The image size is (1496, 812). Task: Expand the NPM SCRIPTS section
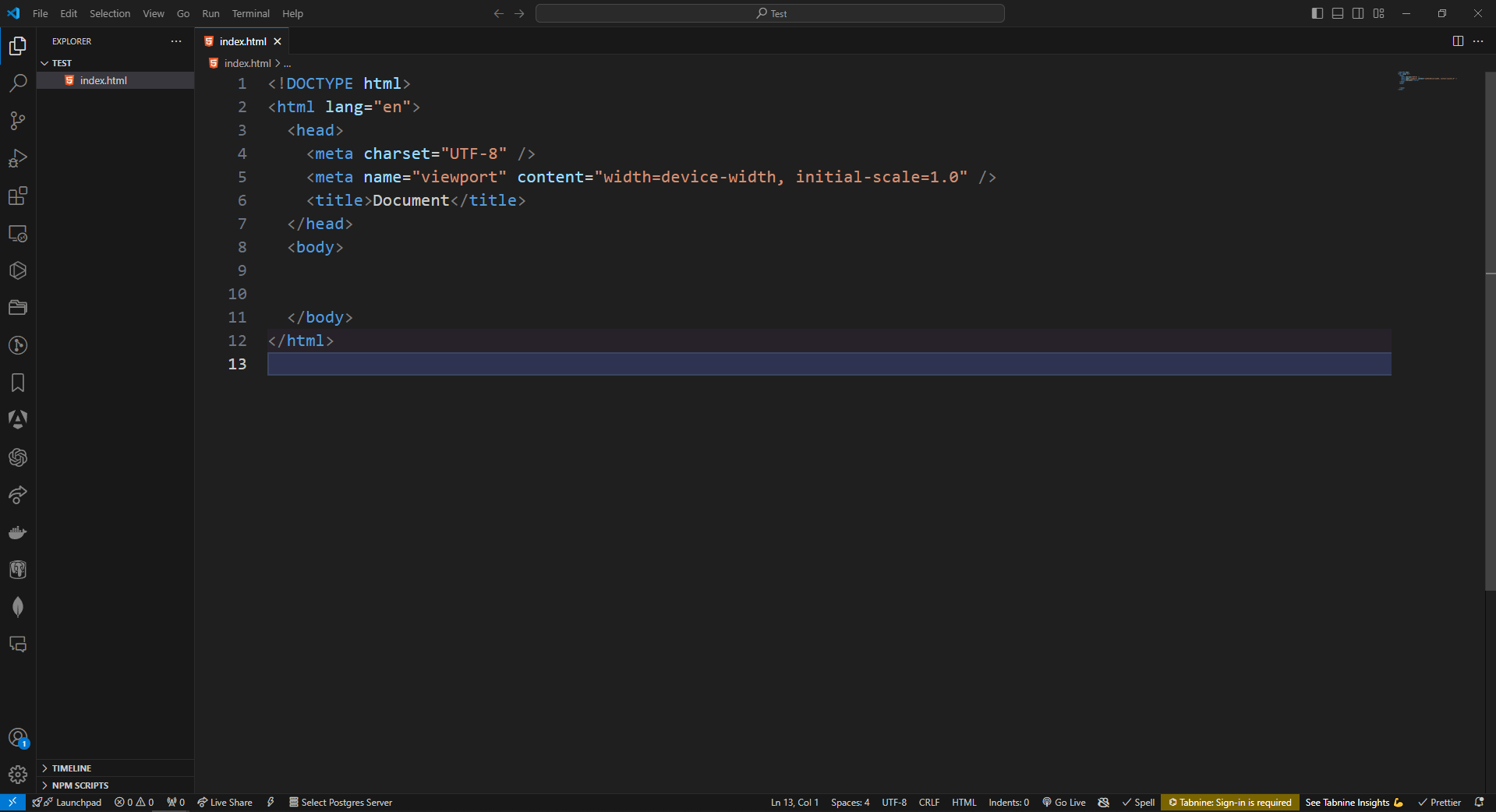click(x=115, y=786)
